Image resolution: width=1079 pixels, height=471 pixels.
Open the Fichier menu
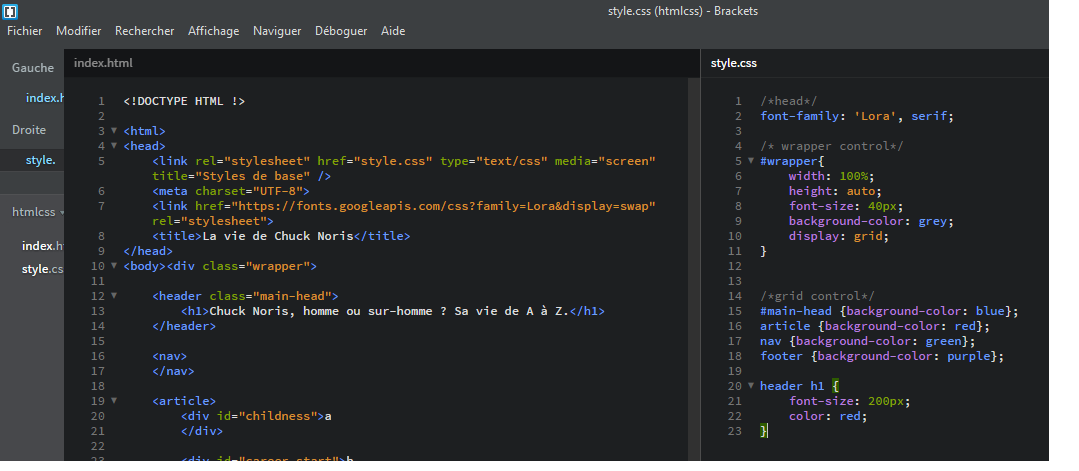pos(25,31)
